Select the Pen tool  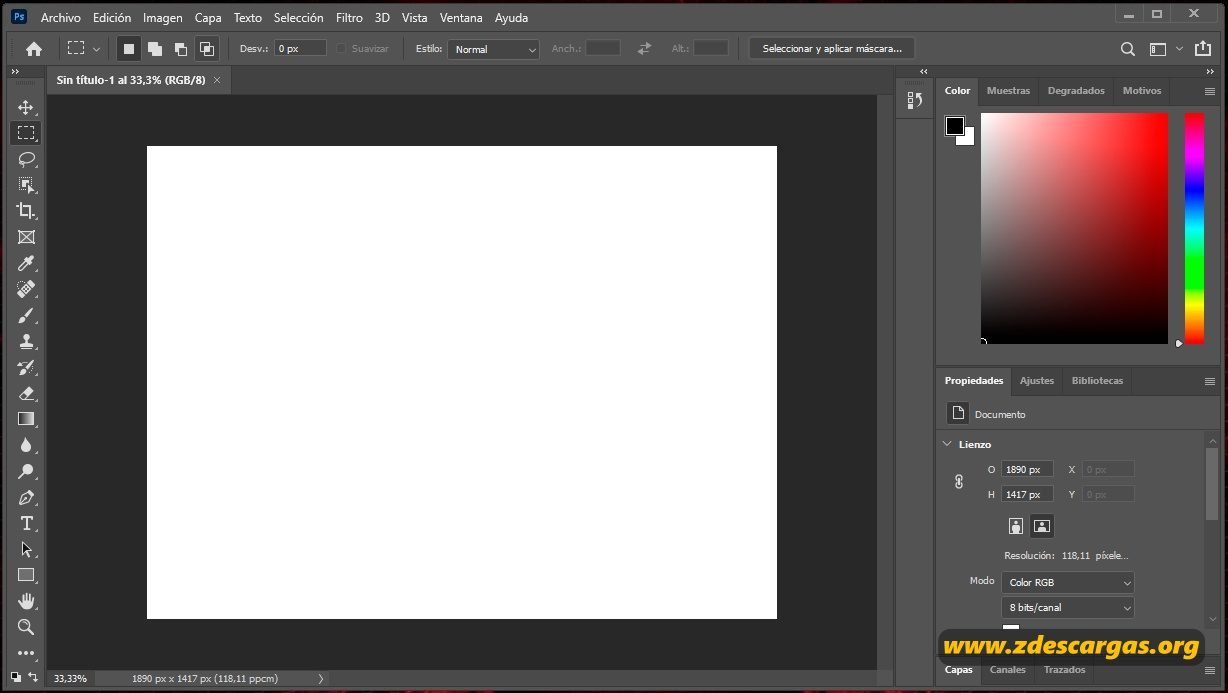(26, 497)
